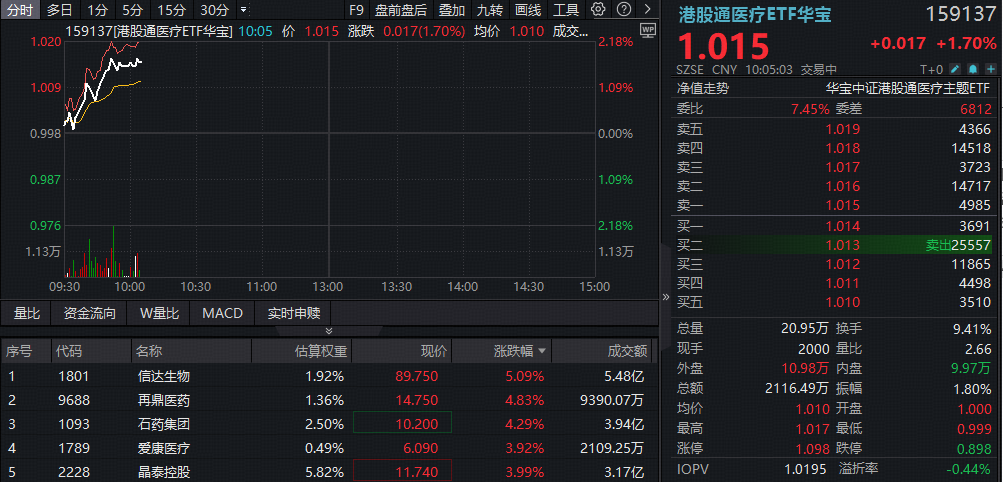Open the 实时申赎 tab
Image resolution: width=1003 pixels, height=482 pixels.
point(294,313)
